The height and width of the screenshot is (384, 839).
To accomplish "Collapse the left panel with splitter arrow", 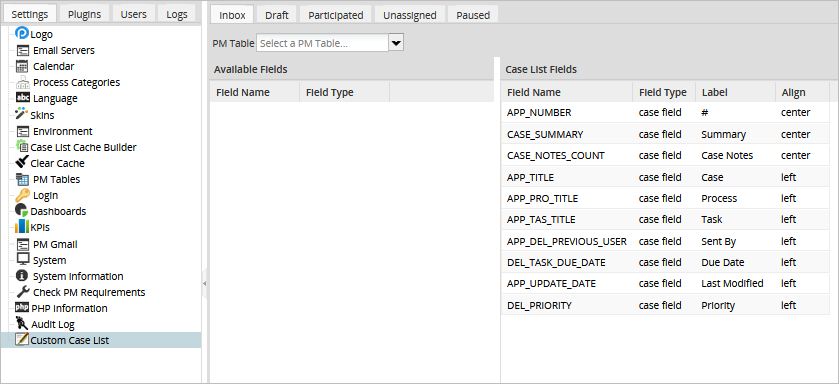I will point(204,283).
